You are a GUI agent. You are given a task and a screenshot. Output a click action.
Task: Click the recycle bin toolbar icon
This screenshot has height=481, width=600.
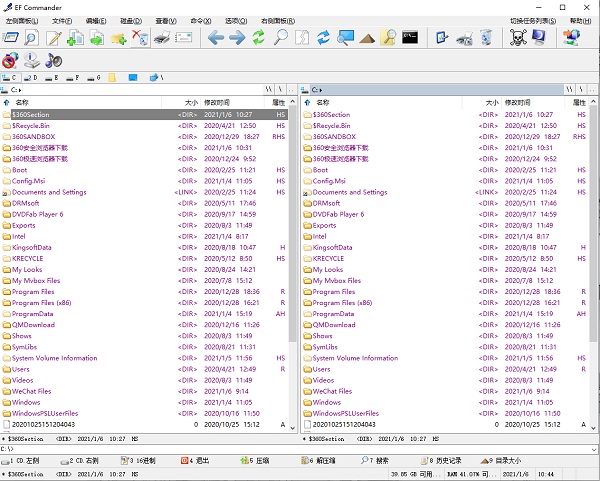(486, 38)
